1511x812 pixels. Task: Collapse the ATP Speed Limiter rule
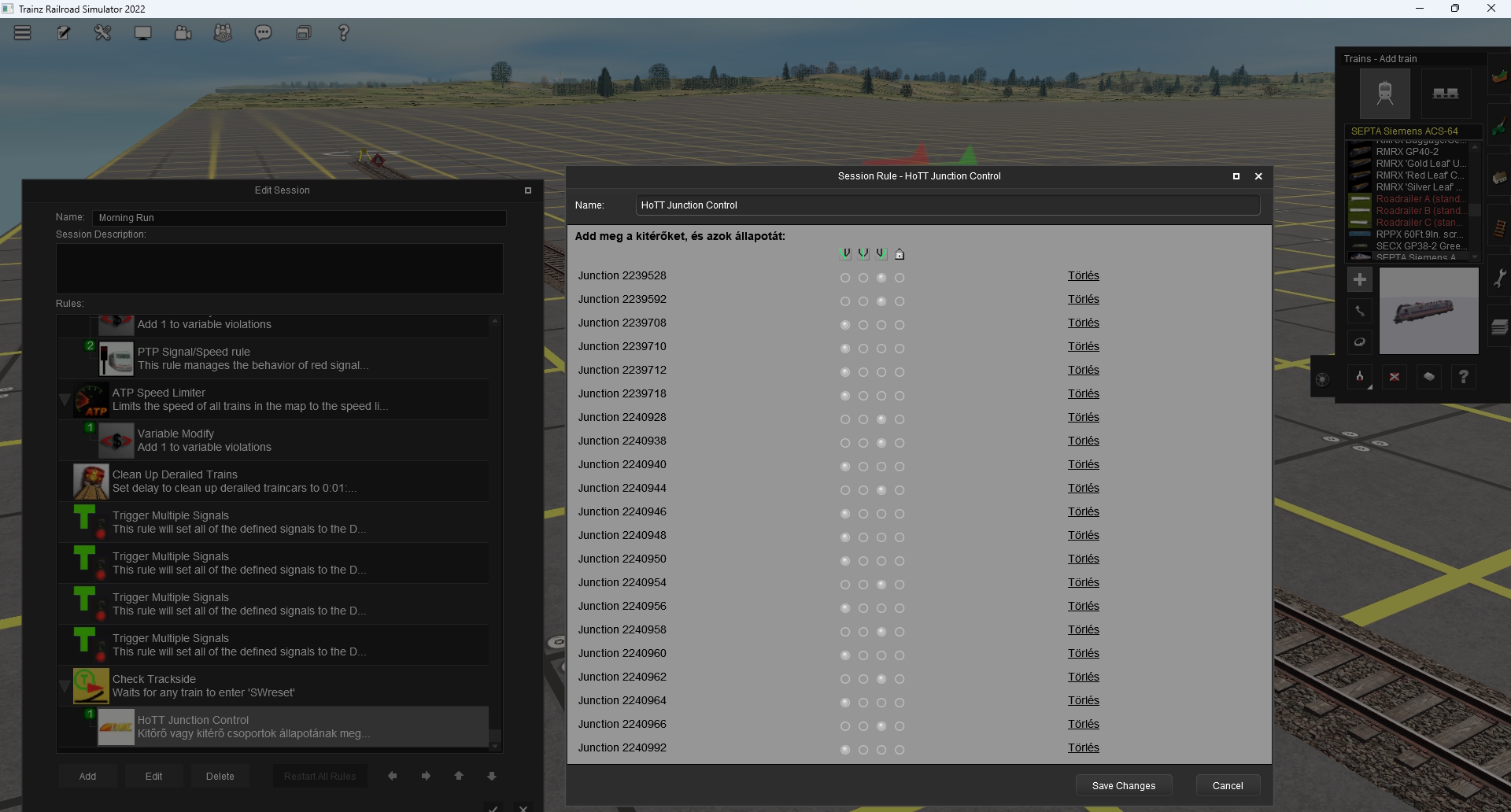point(65,400)
